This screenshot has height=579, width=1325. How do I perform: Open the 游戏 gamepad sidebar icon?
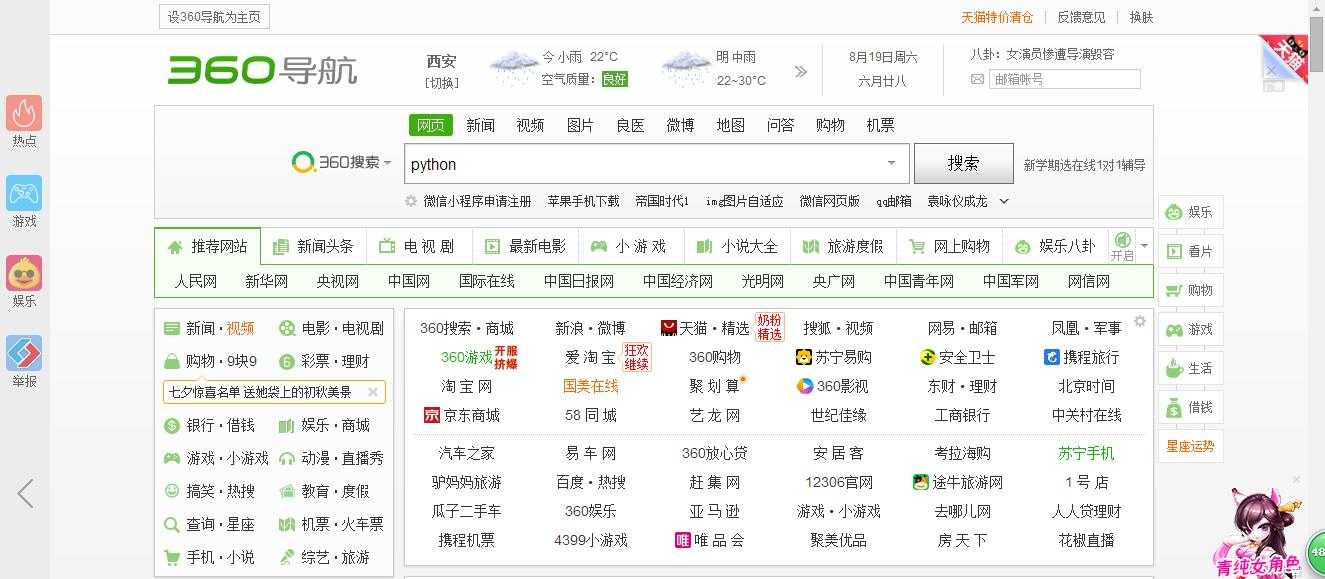coord(24,193)
